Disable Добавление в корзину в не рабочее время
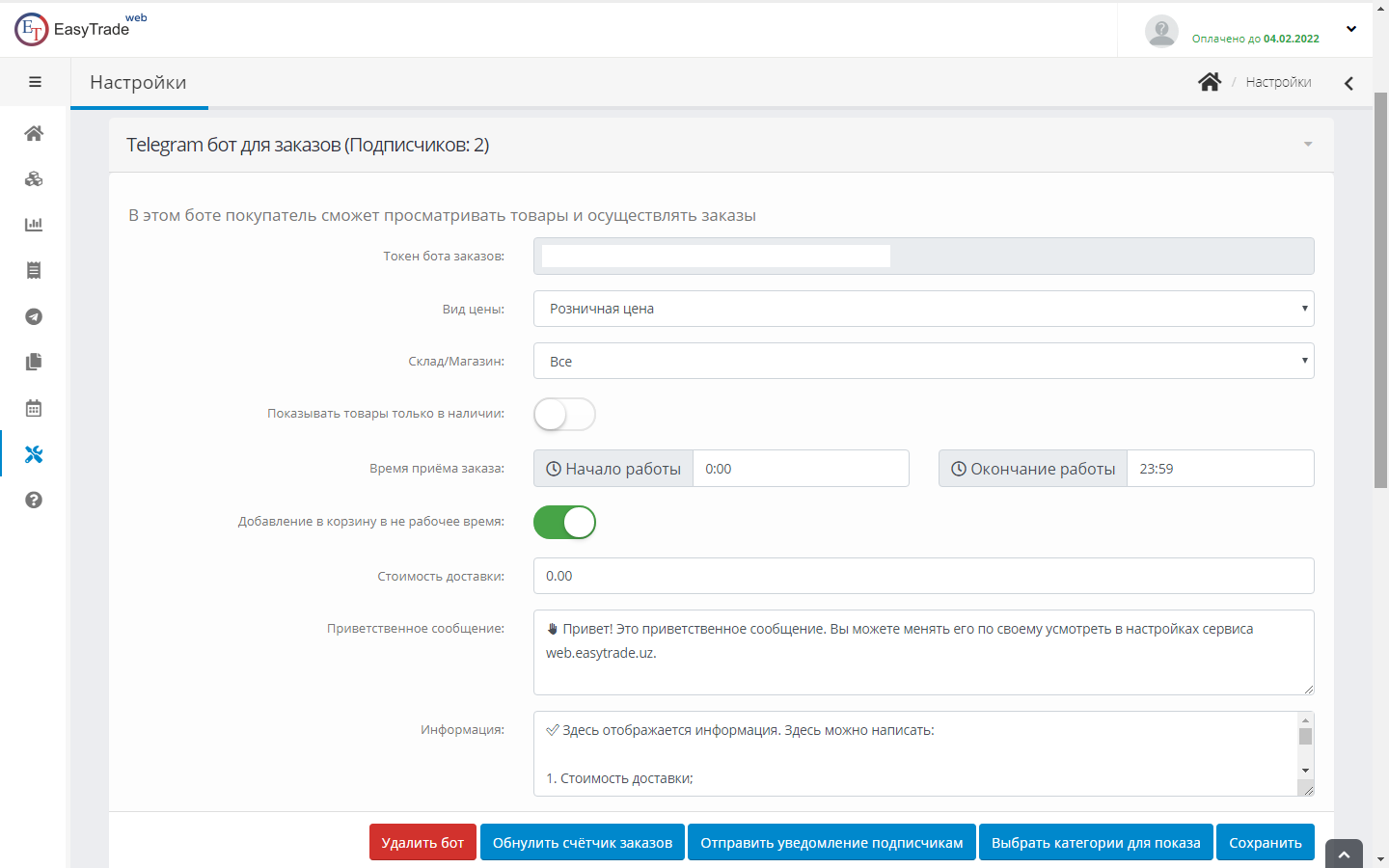This screenshot has width=1389, height=868. pyautogui.click(x=564, y=523)
